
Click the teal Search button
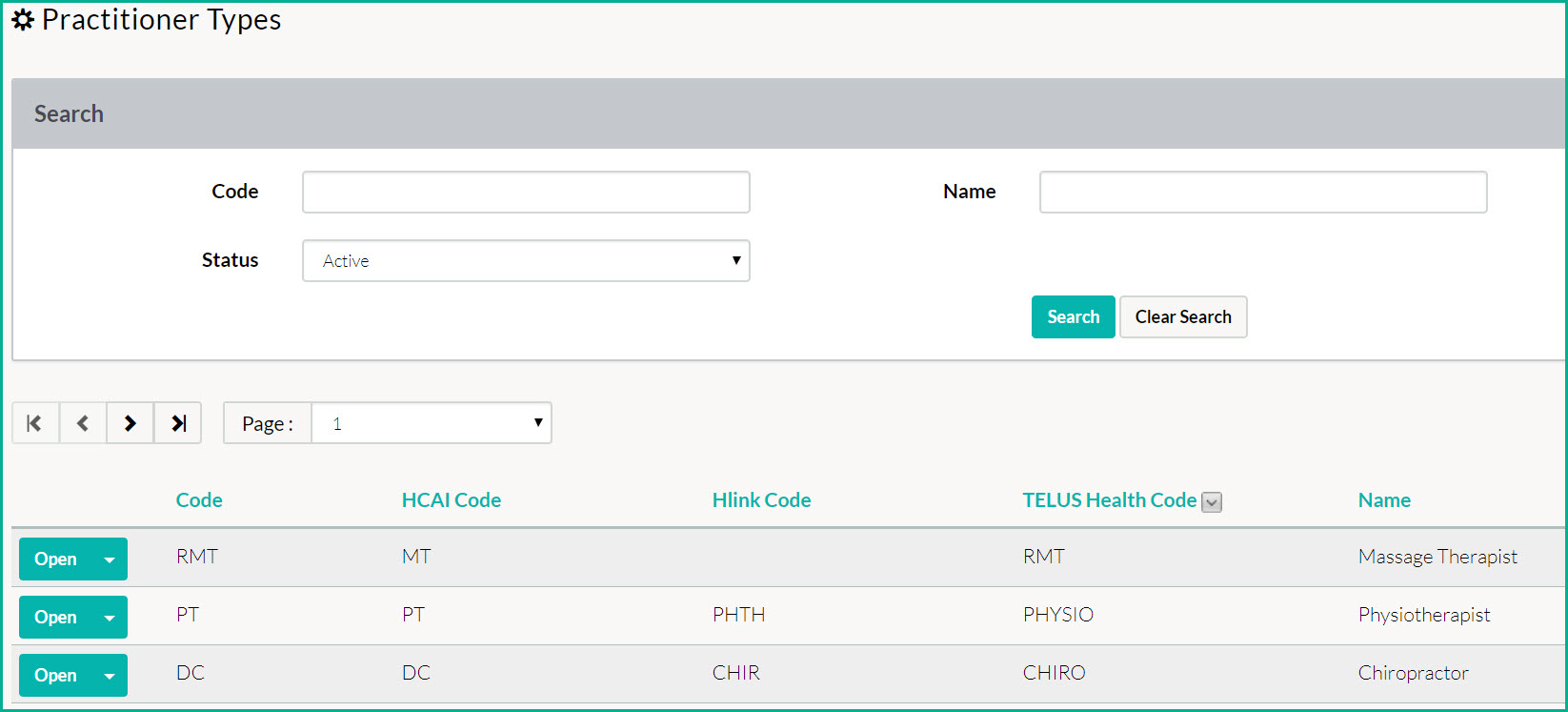(1073, 316)
